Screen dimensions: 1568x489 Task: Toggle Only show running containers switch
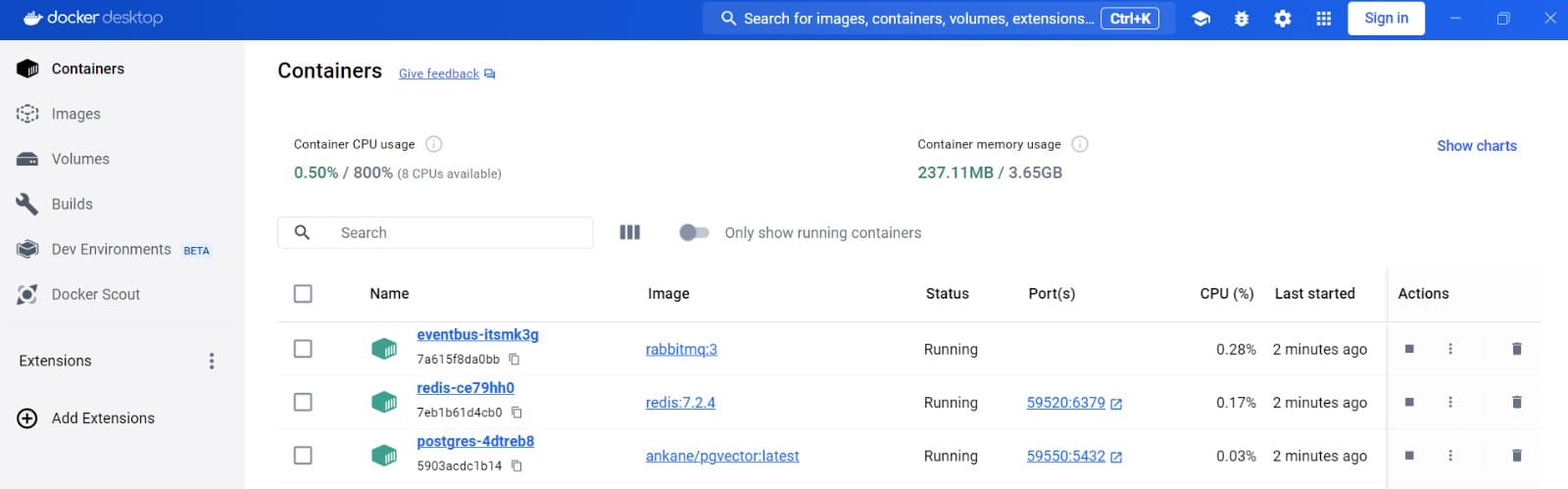[x=694, y=232]
